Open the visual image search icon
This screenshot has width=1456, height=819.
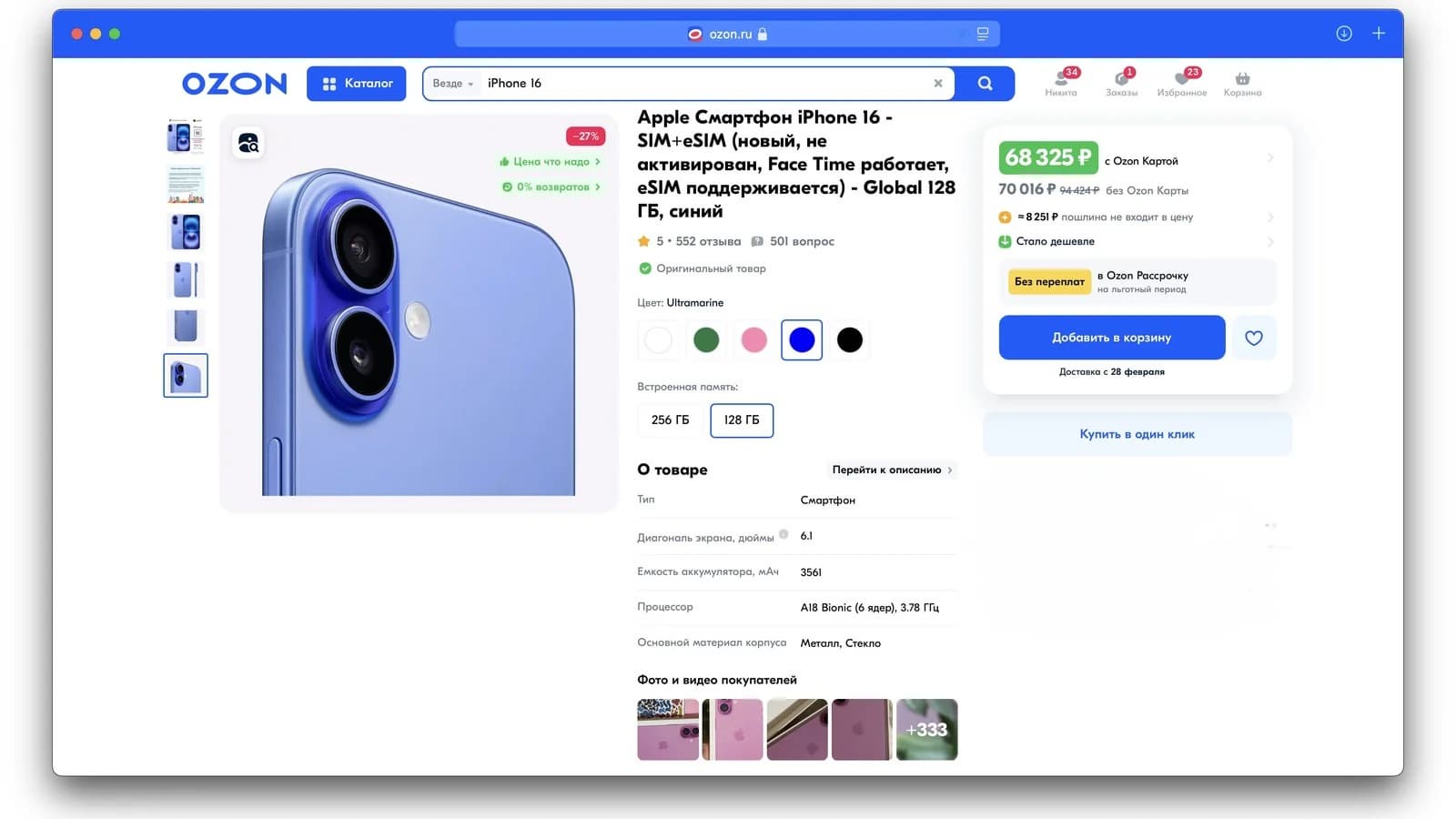[x=248, y=143]
